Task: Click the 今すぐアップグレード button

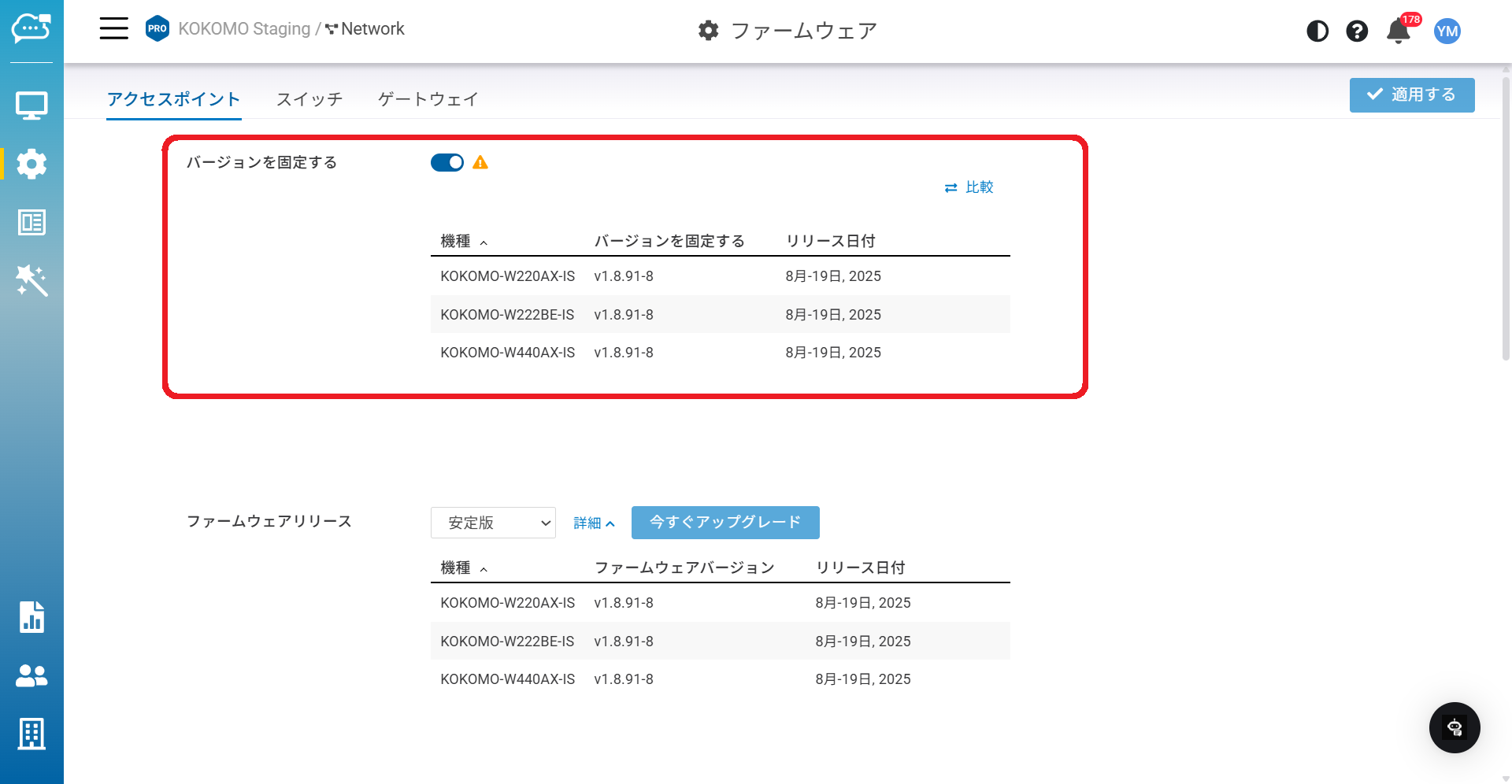Action: tap(725, 523)
